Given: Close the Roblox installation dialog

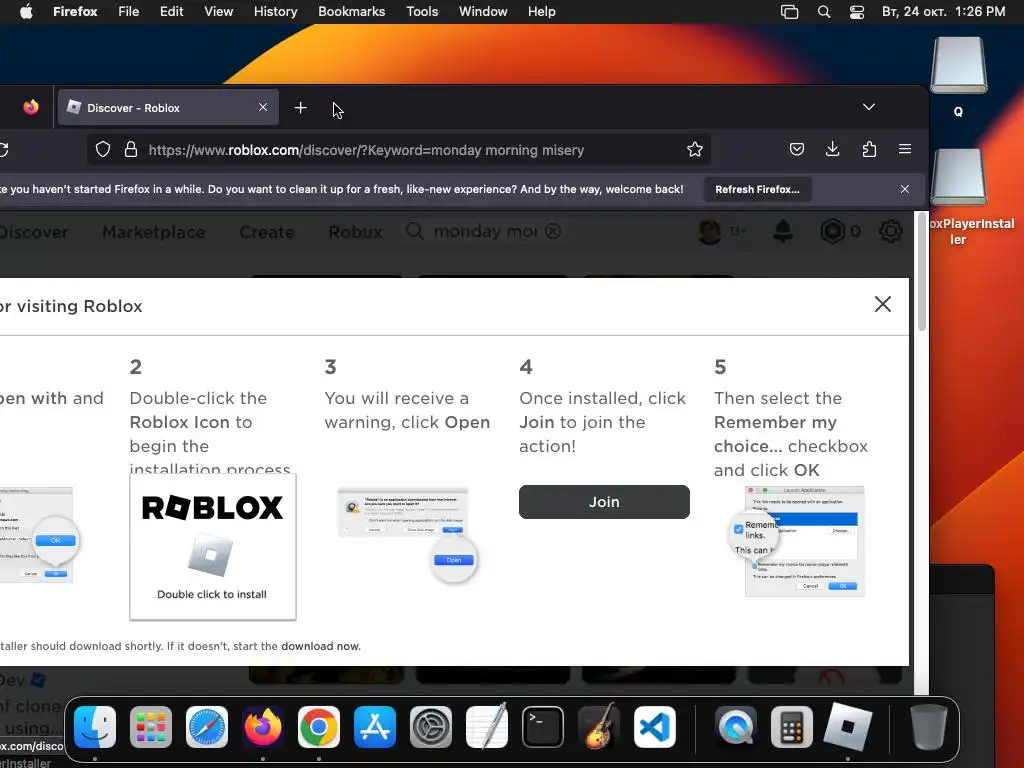Looking at the screenshot, I should tap(883, 304).
